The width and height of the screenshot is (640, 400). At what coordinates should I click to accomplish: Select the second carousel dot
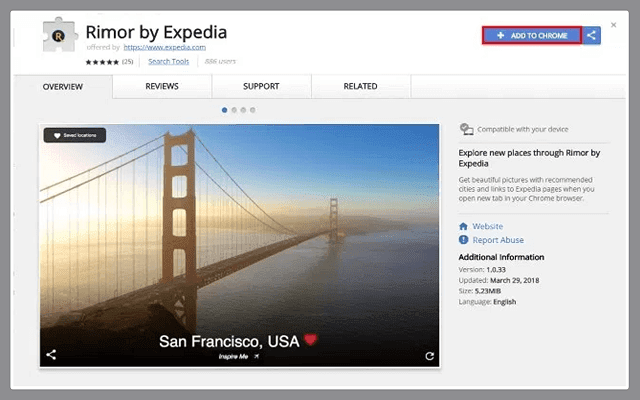[232, 109]
